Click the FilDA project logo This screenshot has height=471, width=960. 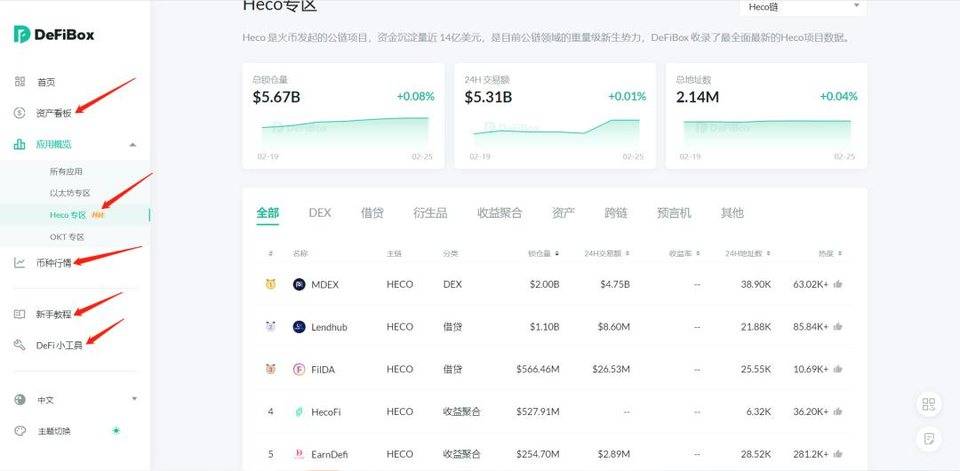[299, 369]
